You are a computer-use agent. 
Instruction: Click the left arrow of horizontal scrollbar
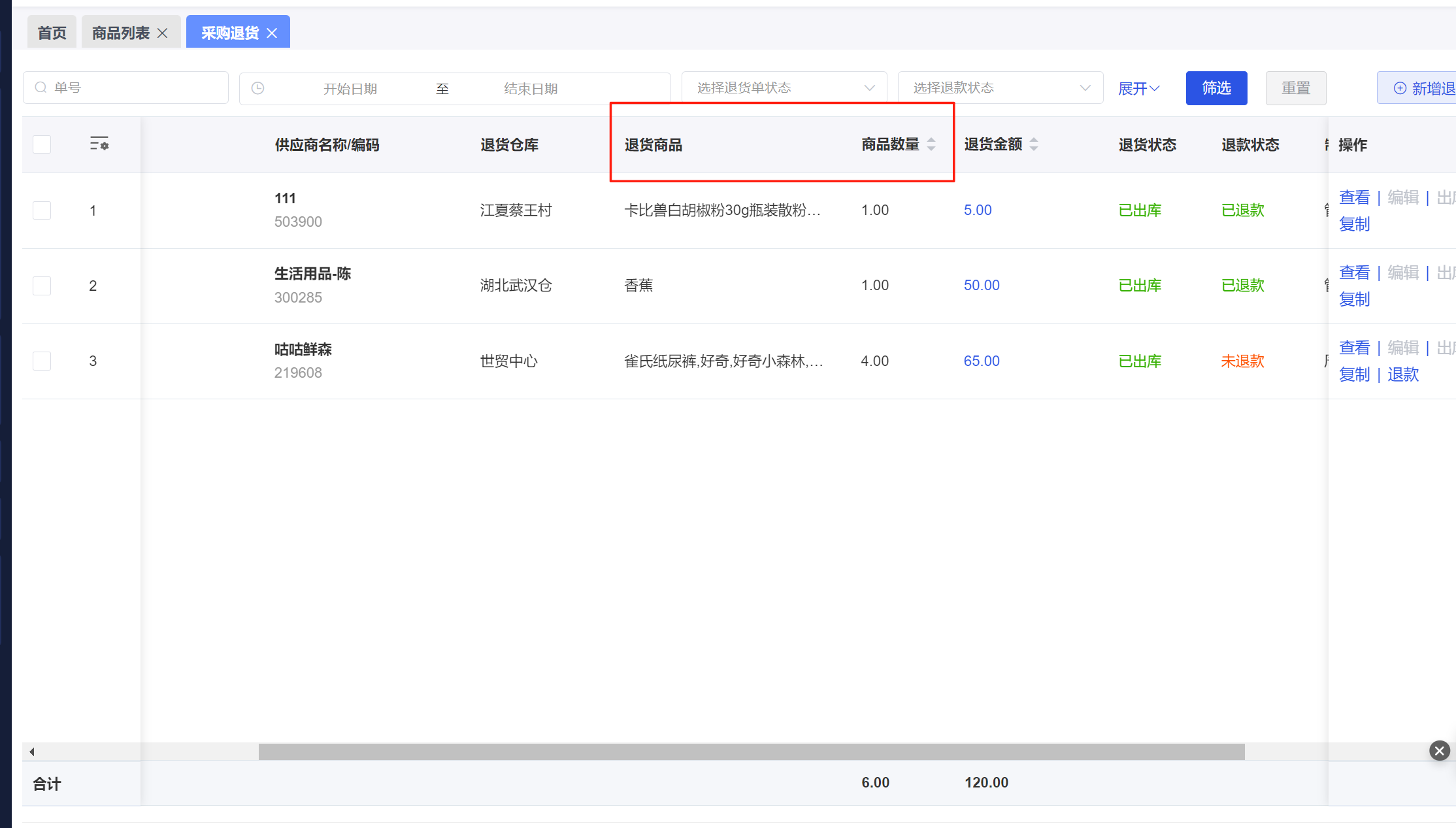(31, 752)
